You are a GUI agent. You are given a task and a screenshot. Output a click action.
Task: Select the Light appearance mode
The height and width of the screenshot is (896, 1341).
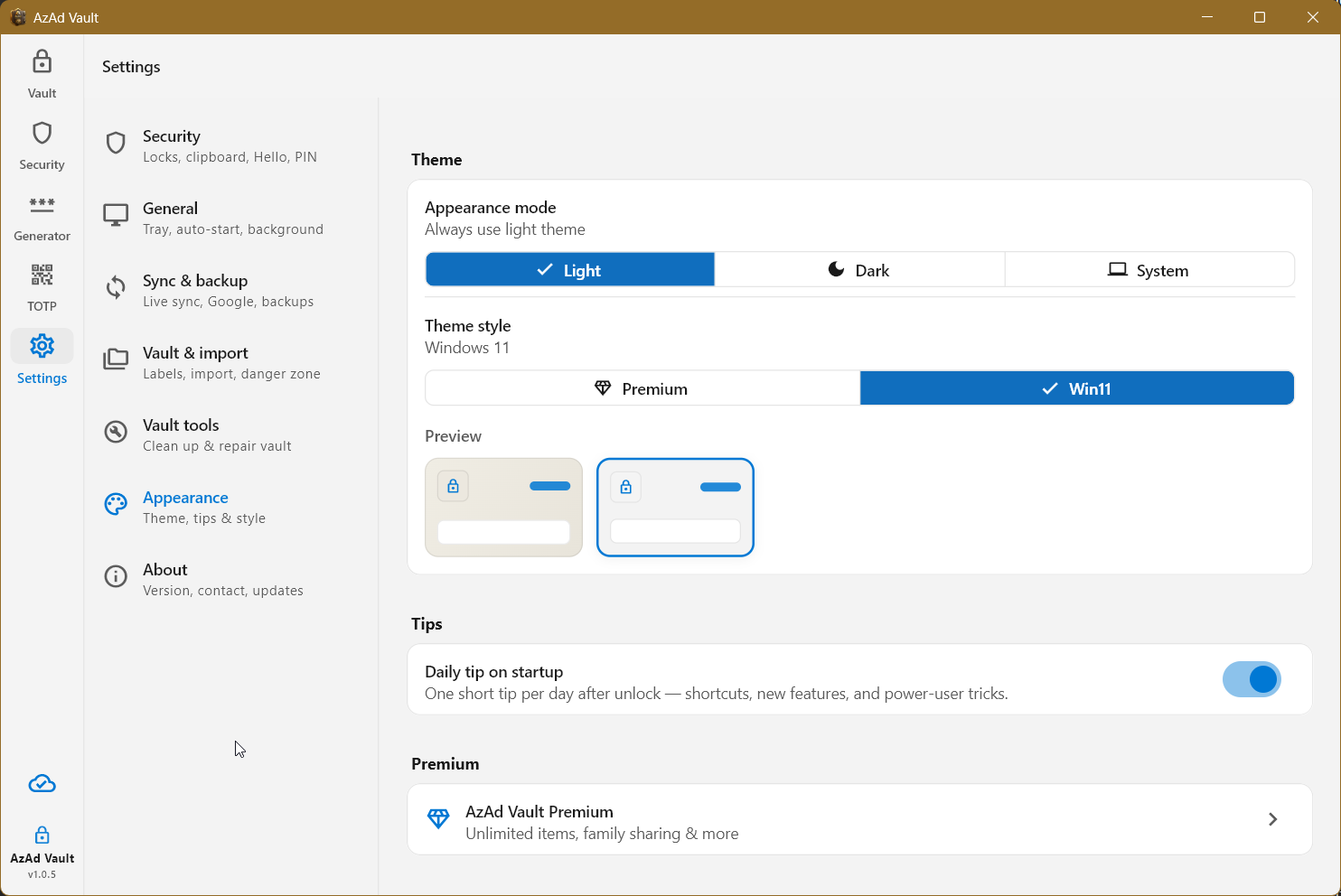pyautogui.click(x=570, y=270)
